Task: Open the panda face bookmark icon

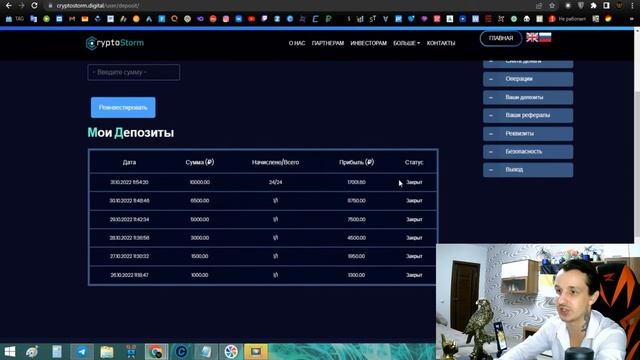Action: pos(527,19)
